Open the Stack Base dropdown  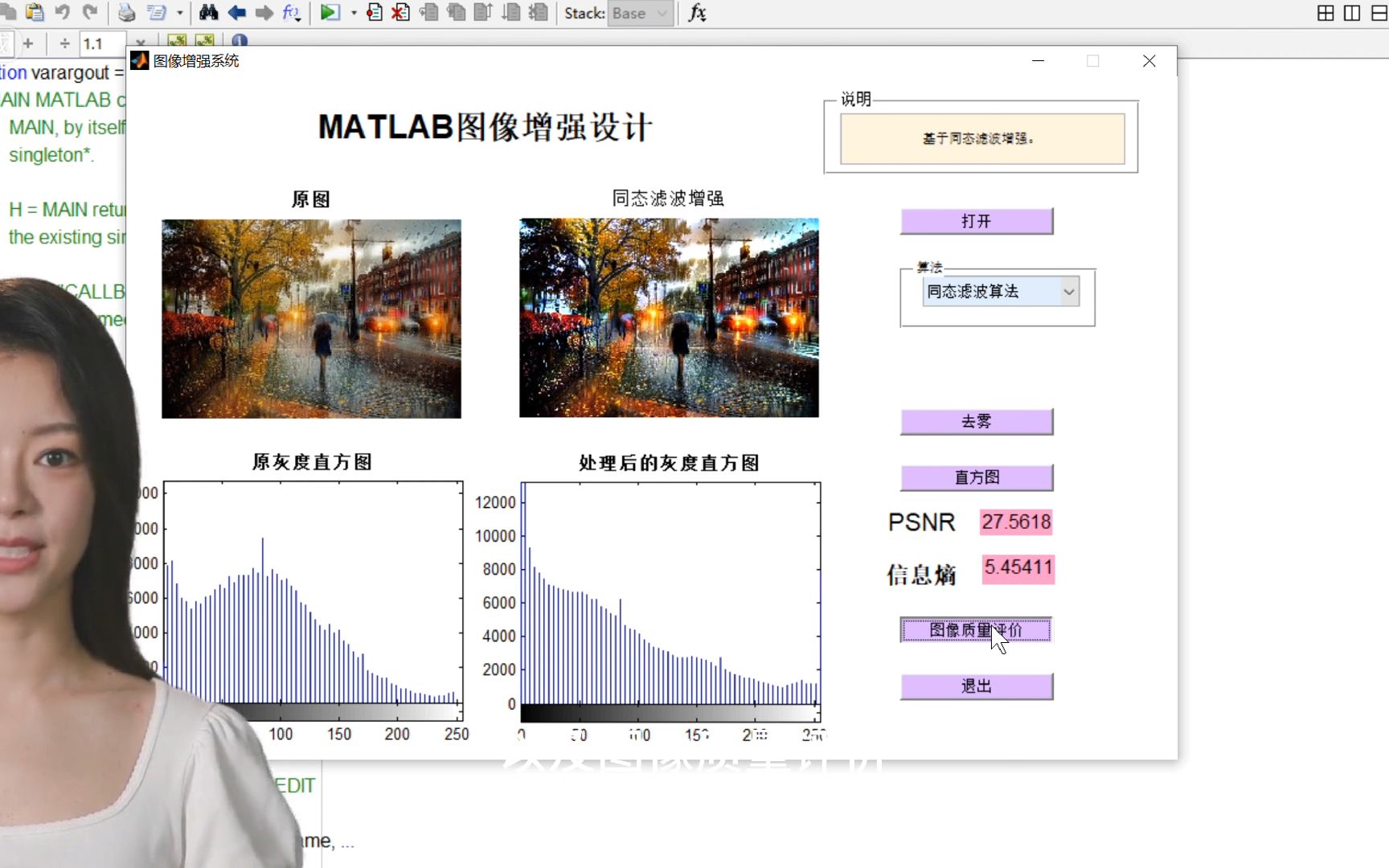tap(639, 13)
